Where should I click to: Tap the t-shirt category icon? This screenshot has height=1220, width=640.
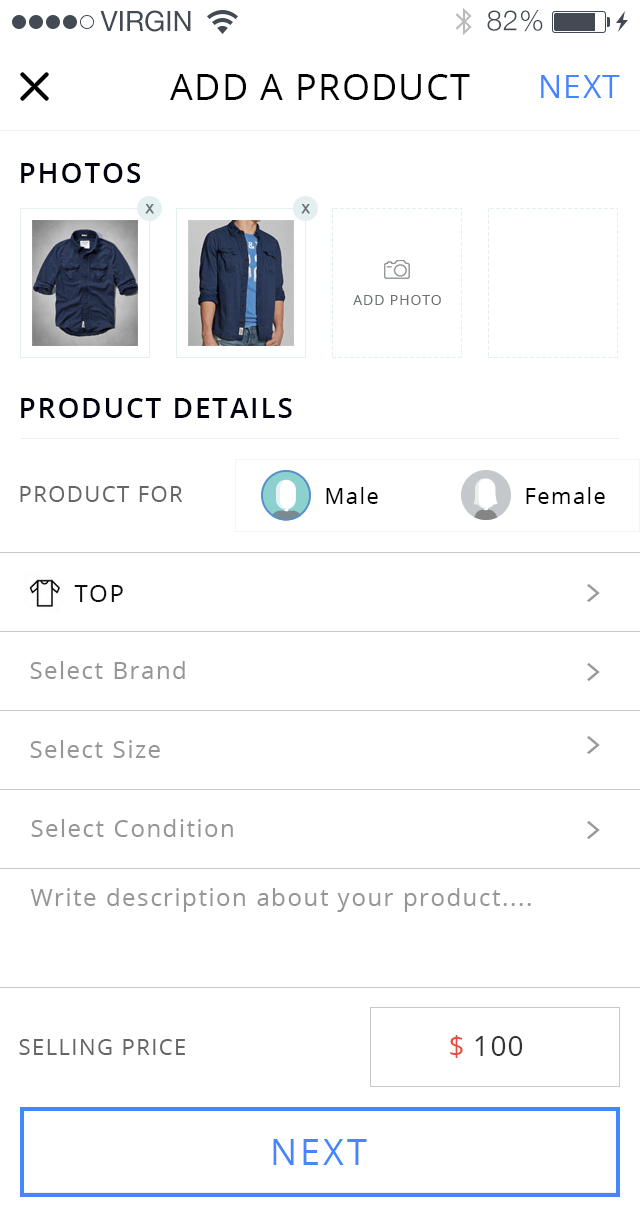44,593
